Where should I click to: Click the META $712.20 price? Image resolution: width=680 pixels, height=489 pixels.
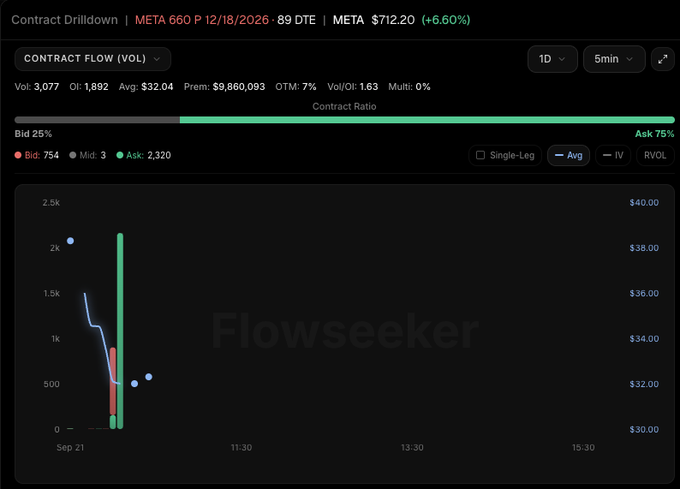click(373, 20)
